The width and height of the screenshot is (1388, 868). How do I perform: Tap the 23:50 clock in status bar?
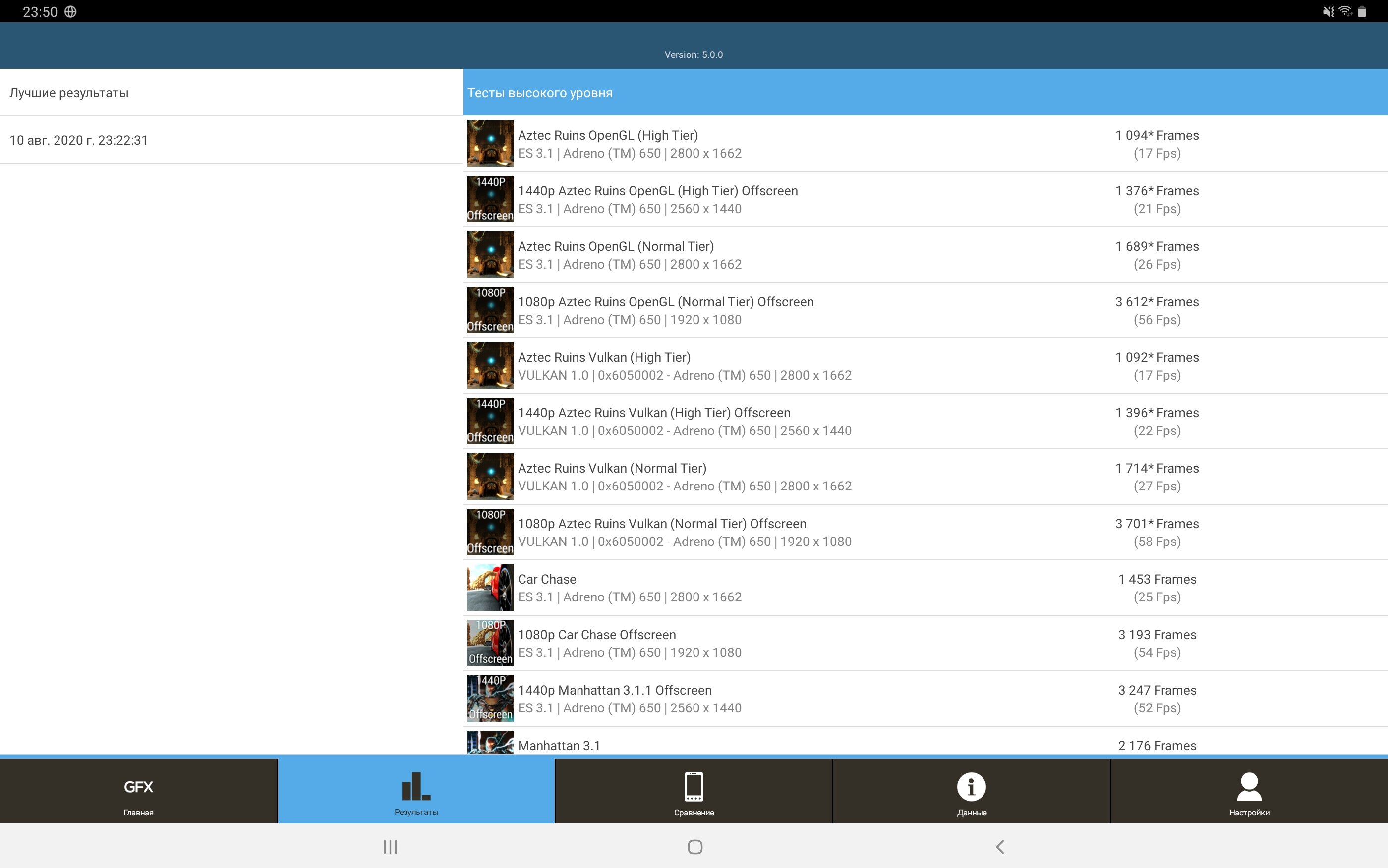point(40,11)
